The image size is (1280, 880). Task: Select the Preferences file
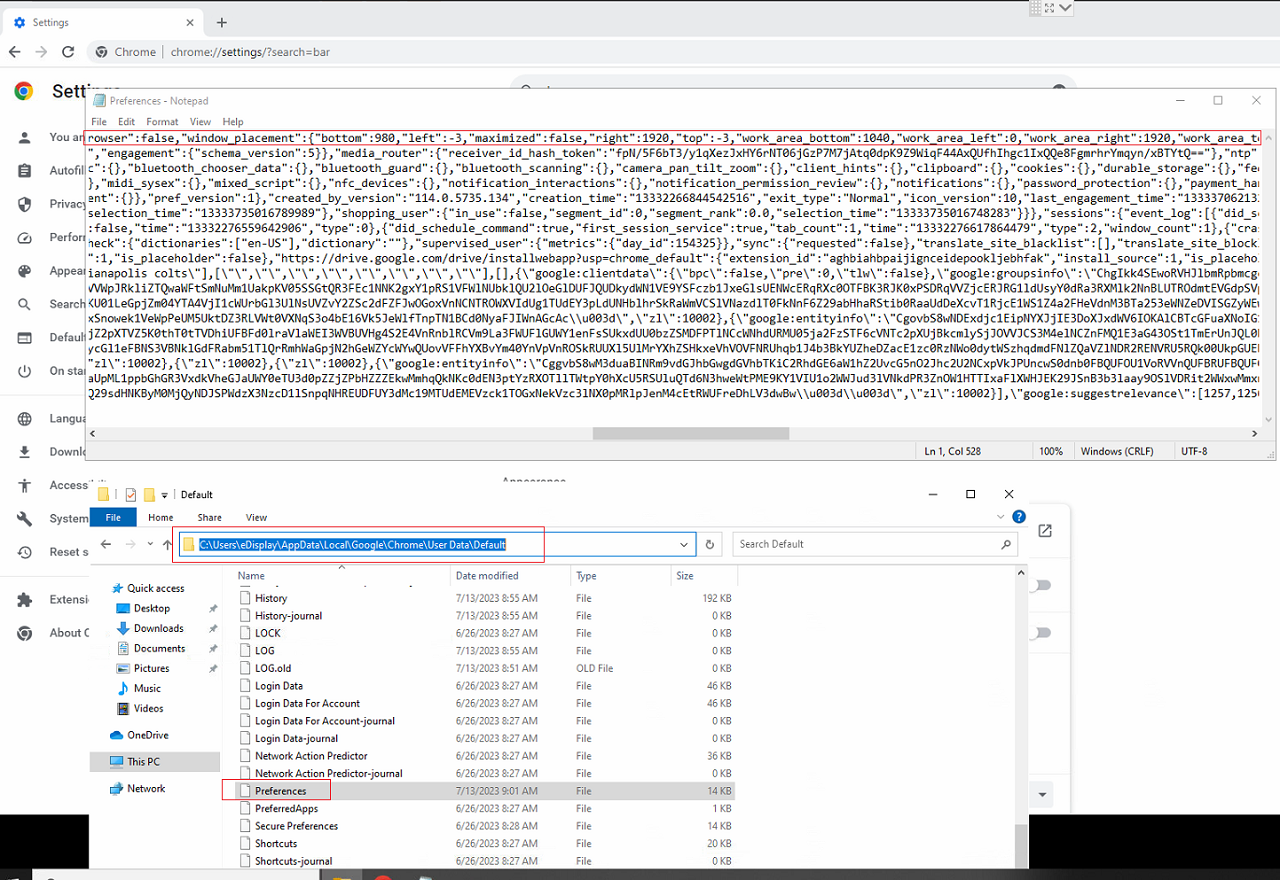pos(280,791)
